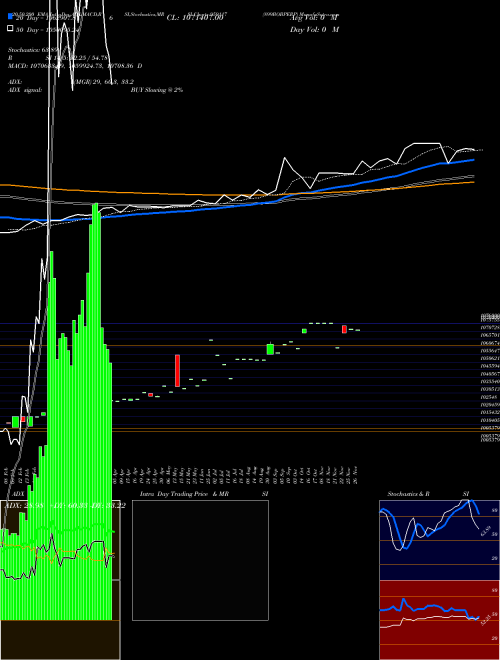Click the Avg Vol label
500x660 pixels.
(x=314, y=18)
